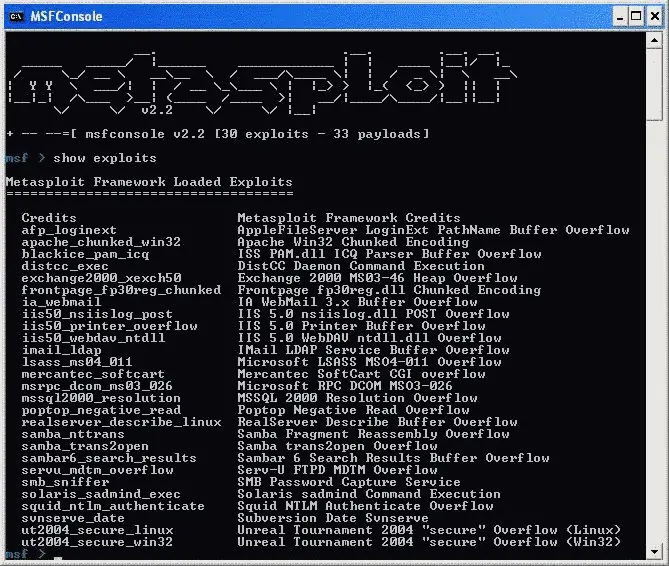Click 'Squid NTLM Authenticate Overflow' description

[x=365, y=506]
